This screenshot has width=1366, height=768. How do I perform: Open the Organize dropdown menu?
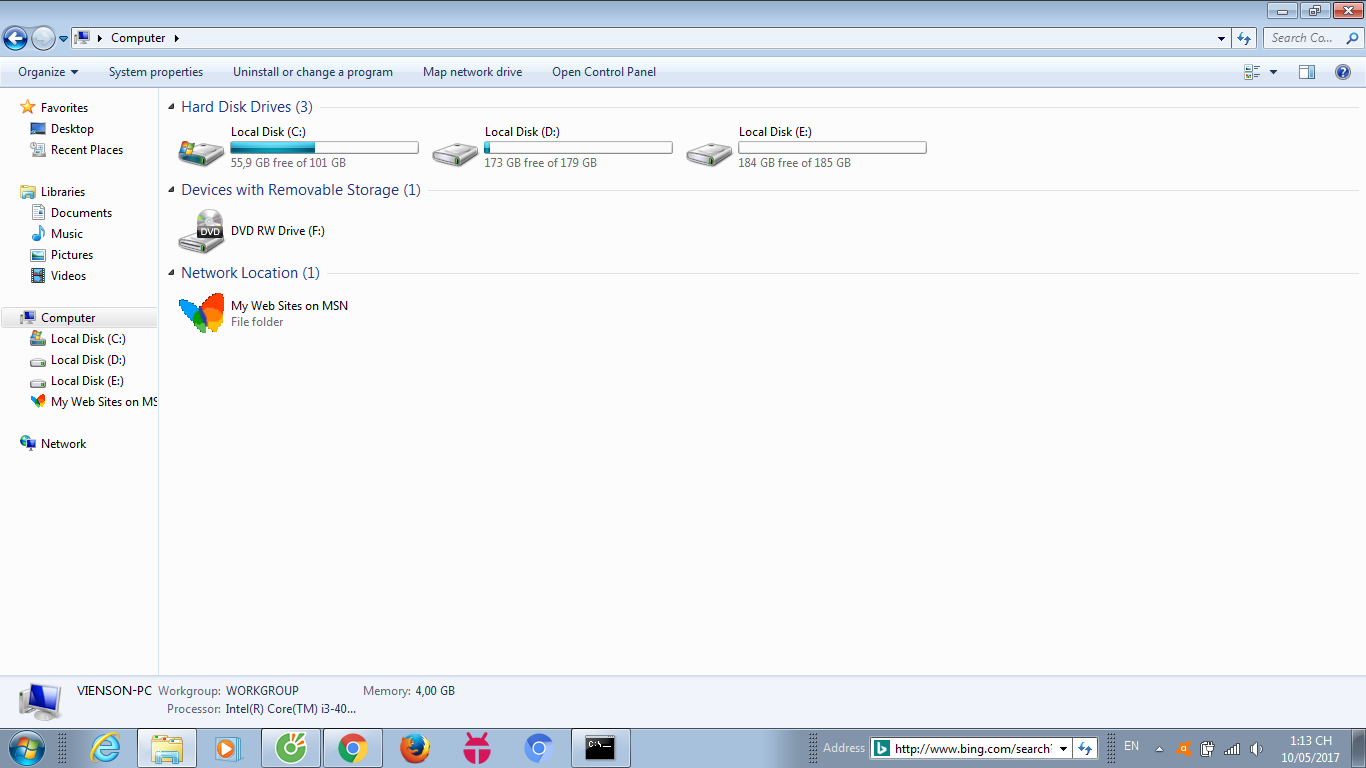click(48, 72)
